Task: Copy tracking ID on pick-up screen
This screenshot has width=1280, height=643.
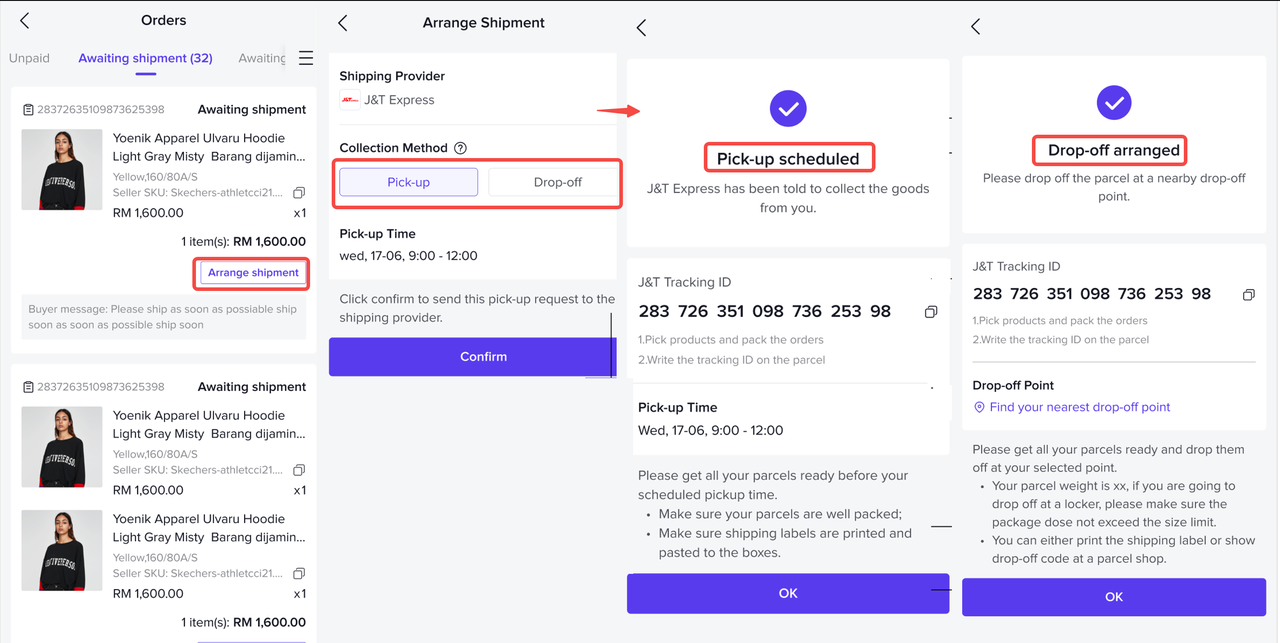Action: click(x=931, y=312)
